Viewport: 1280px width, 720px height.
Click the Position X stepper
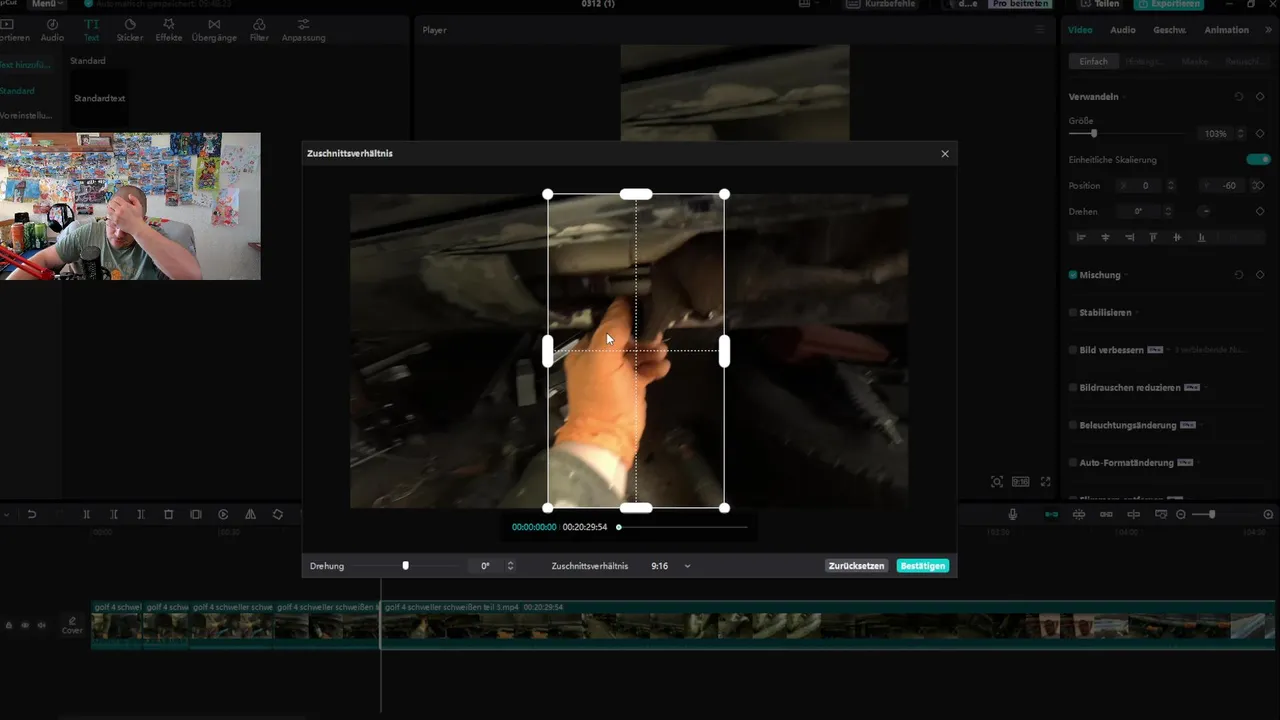(x=1171, y=185)
